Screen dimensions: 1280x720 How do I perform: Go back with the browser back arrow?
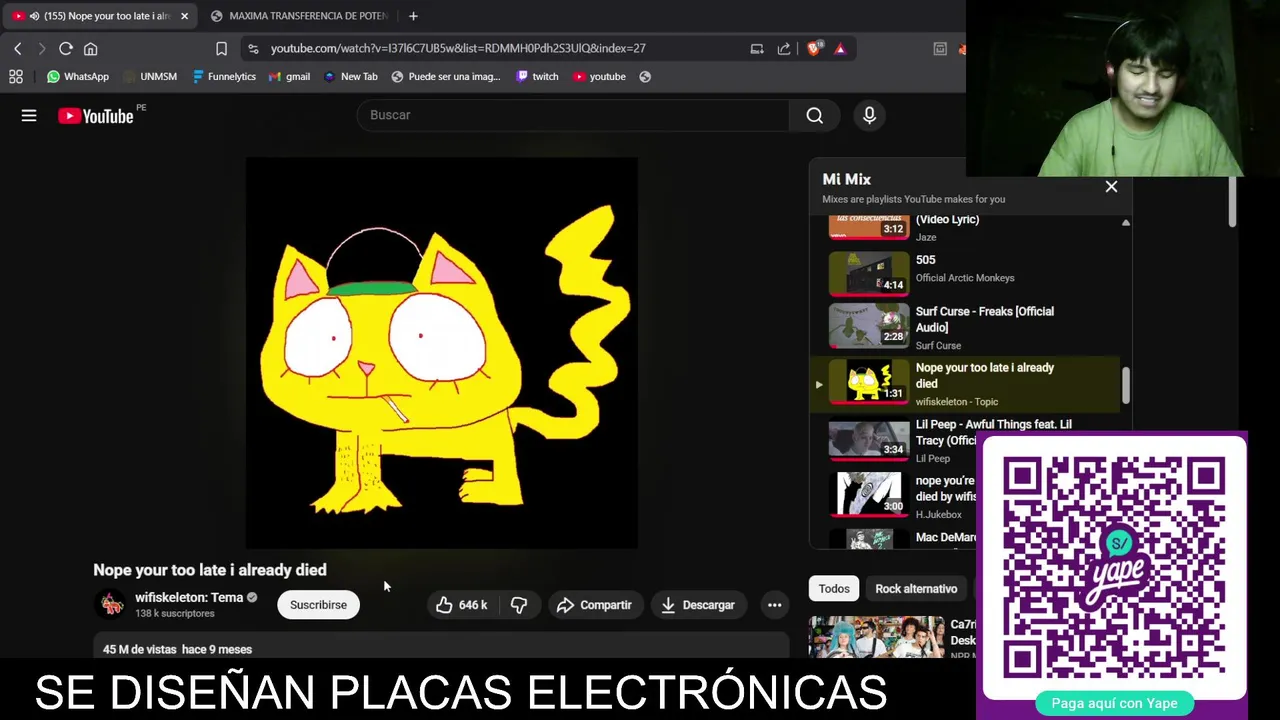(17, 48)
